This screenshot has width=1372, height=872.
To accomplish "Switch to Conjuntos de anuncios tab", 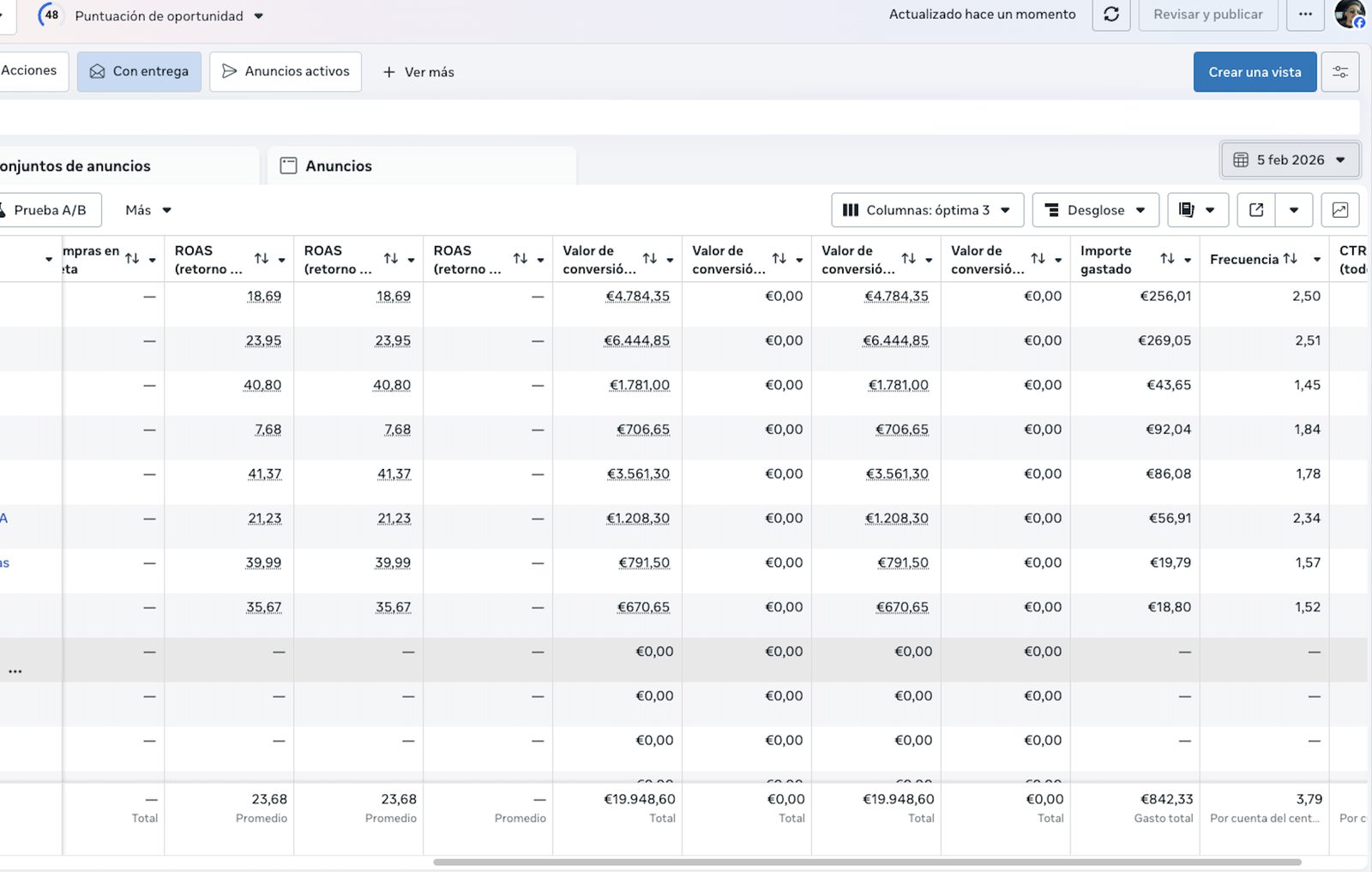I will [x=129, y=165].
